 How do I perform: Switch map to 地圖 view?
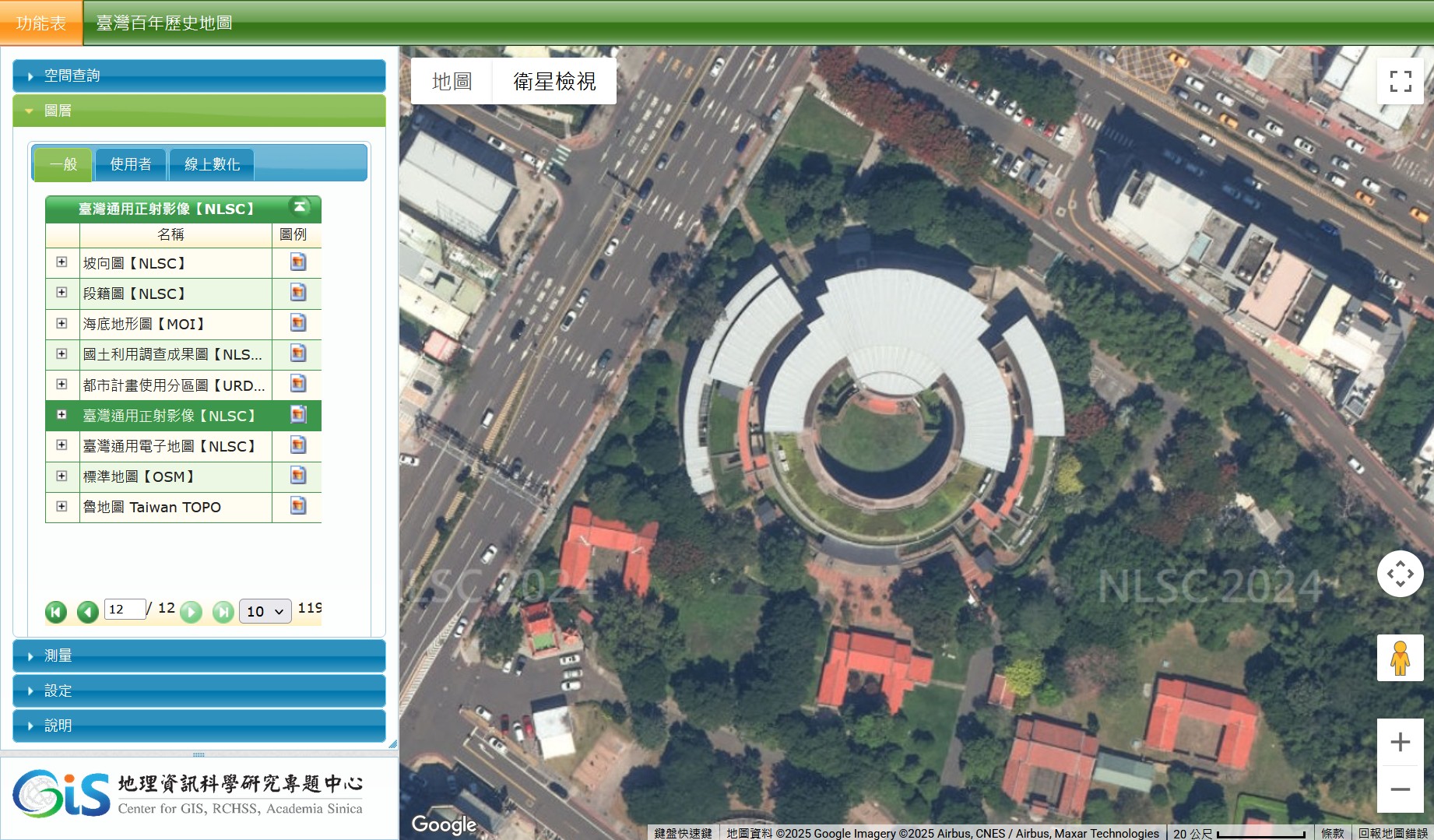452,81
